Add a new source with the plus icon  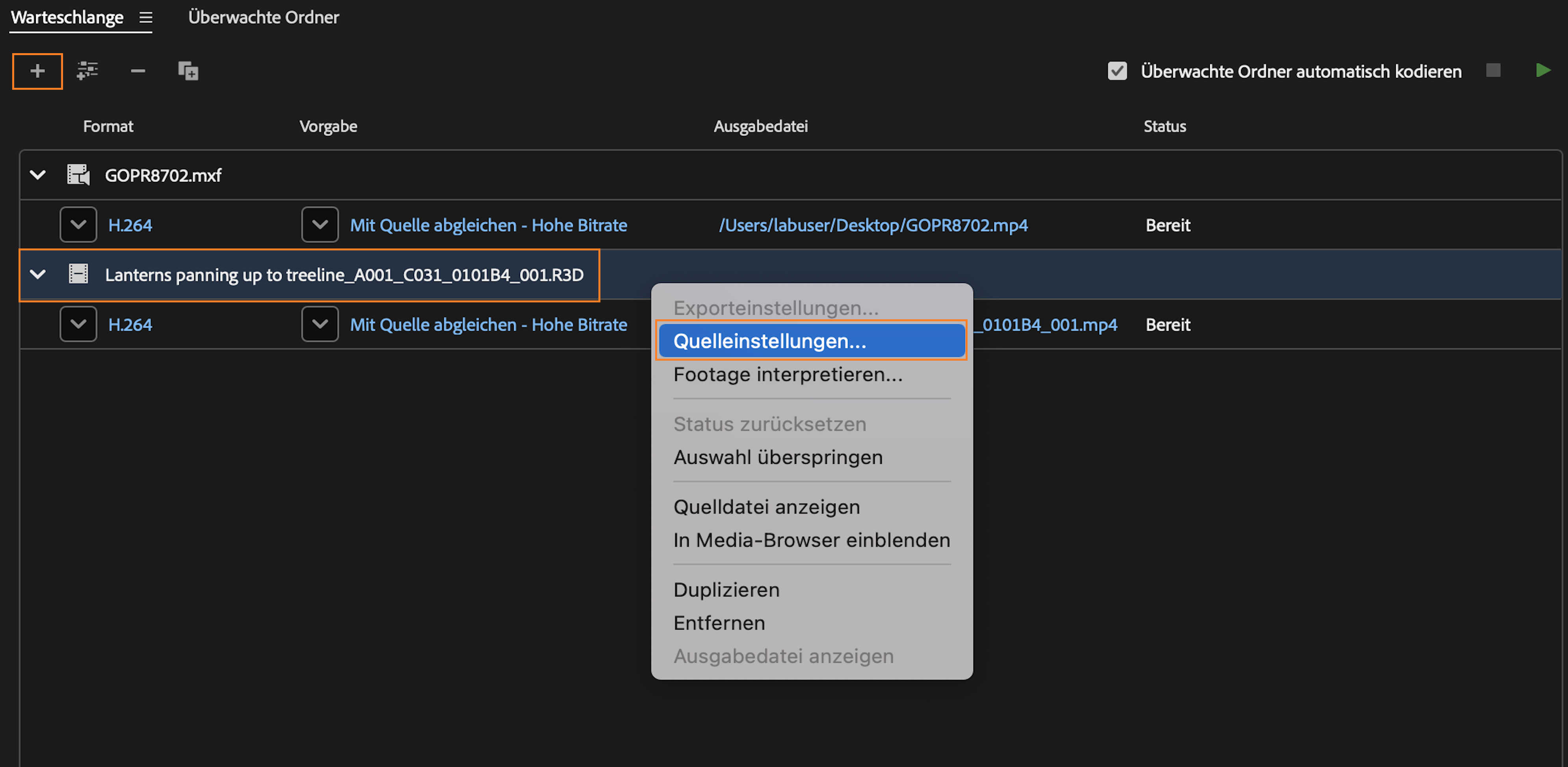coord(37,70)
